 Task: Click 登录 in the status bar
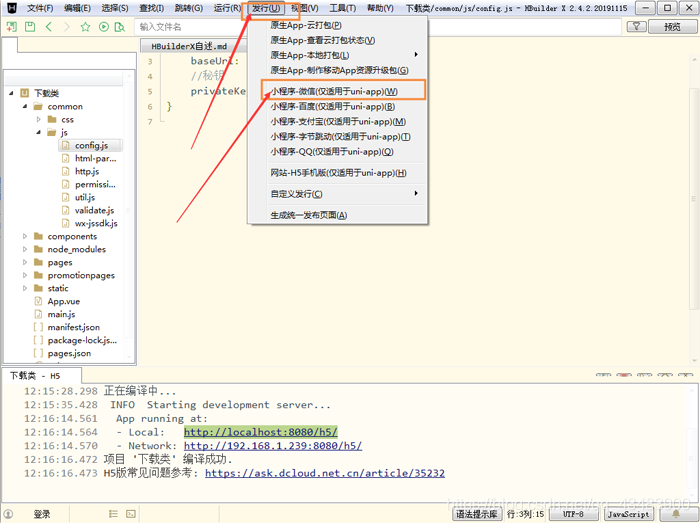(x=42, y=514)
